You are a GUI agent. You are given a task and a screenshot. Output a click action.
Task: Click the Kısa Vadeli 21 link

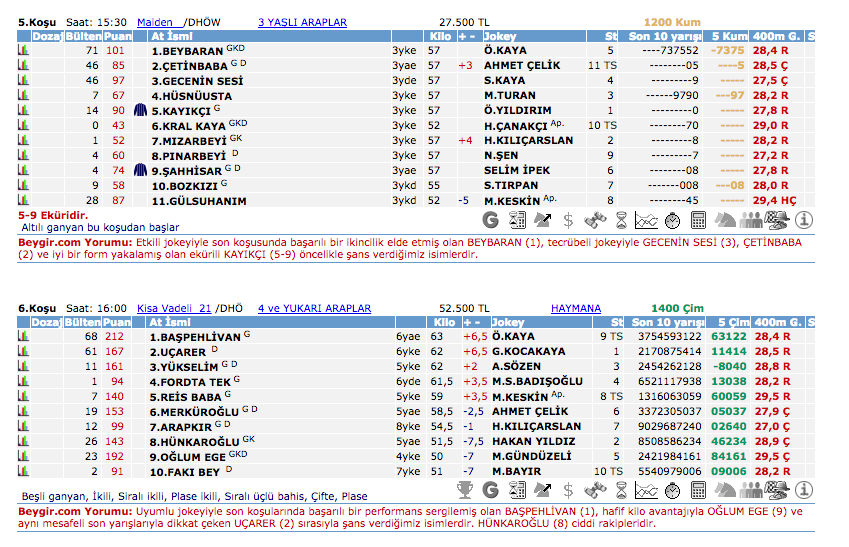pos(174,309)
